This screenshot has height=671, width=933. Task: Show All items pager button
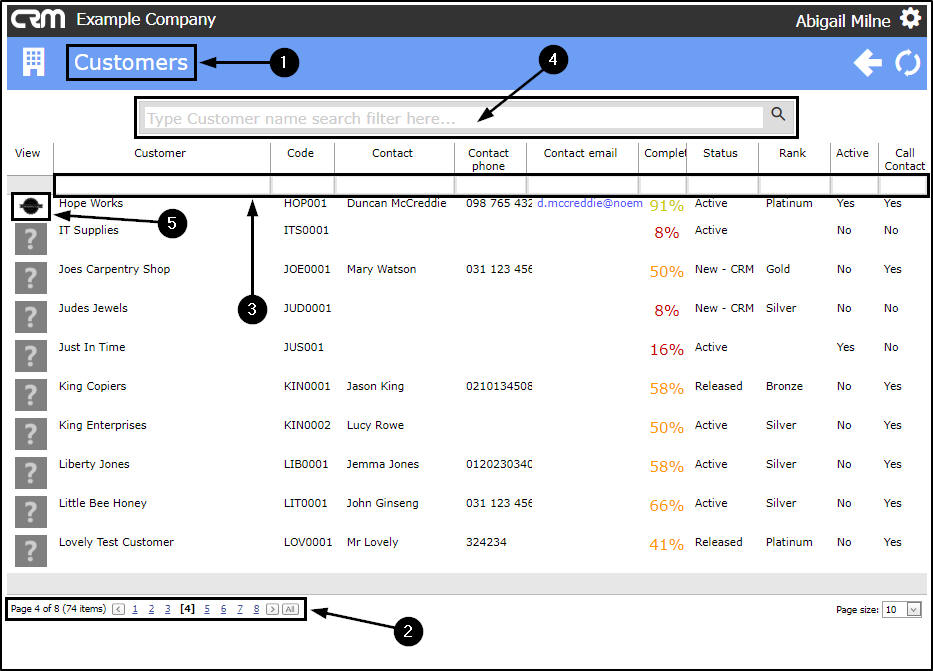(x=290, y=609)
